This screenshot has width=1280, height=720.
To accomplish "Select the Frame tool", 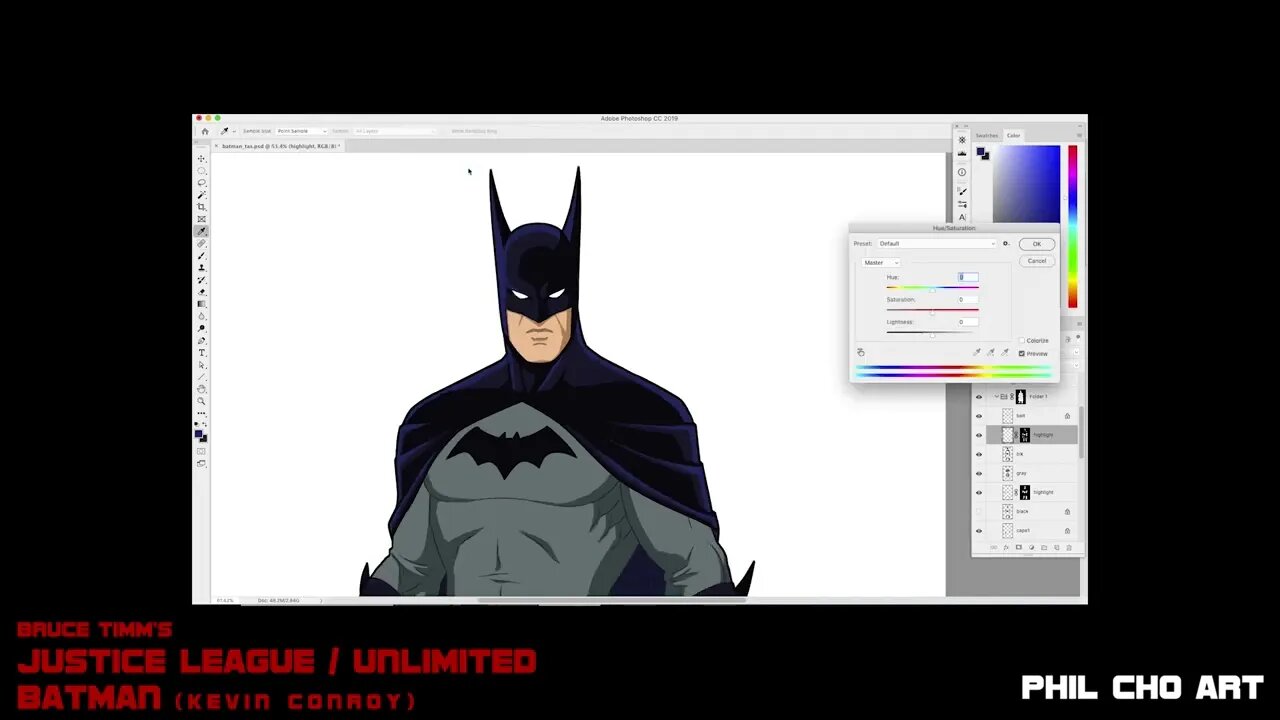I will pos(201,219).
